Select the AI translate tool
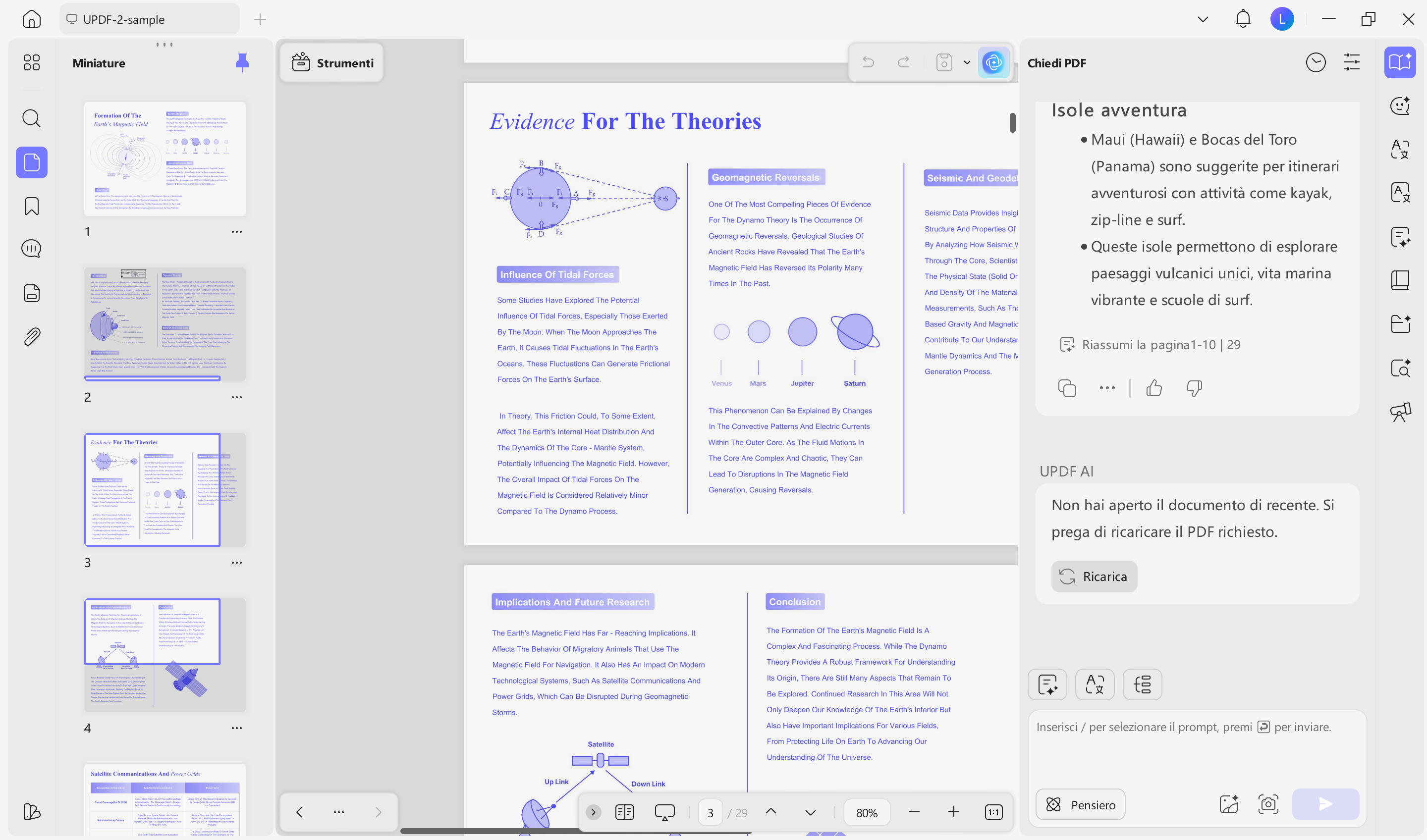Screen dimensions: 1427x840 click(1095, 684)
